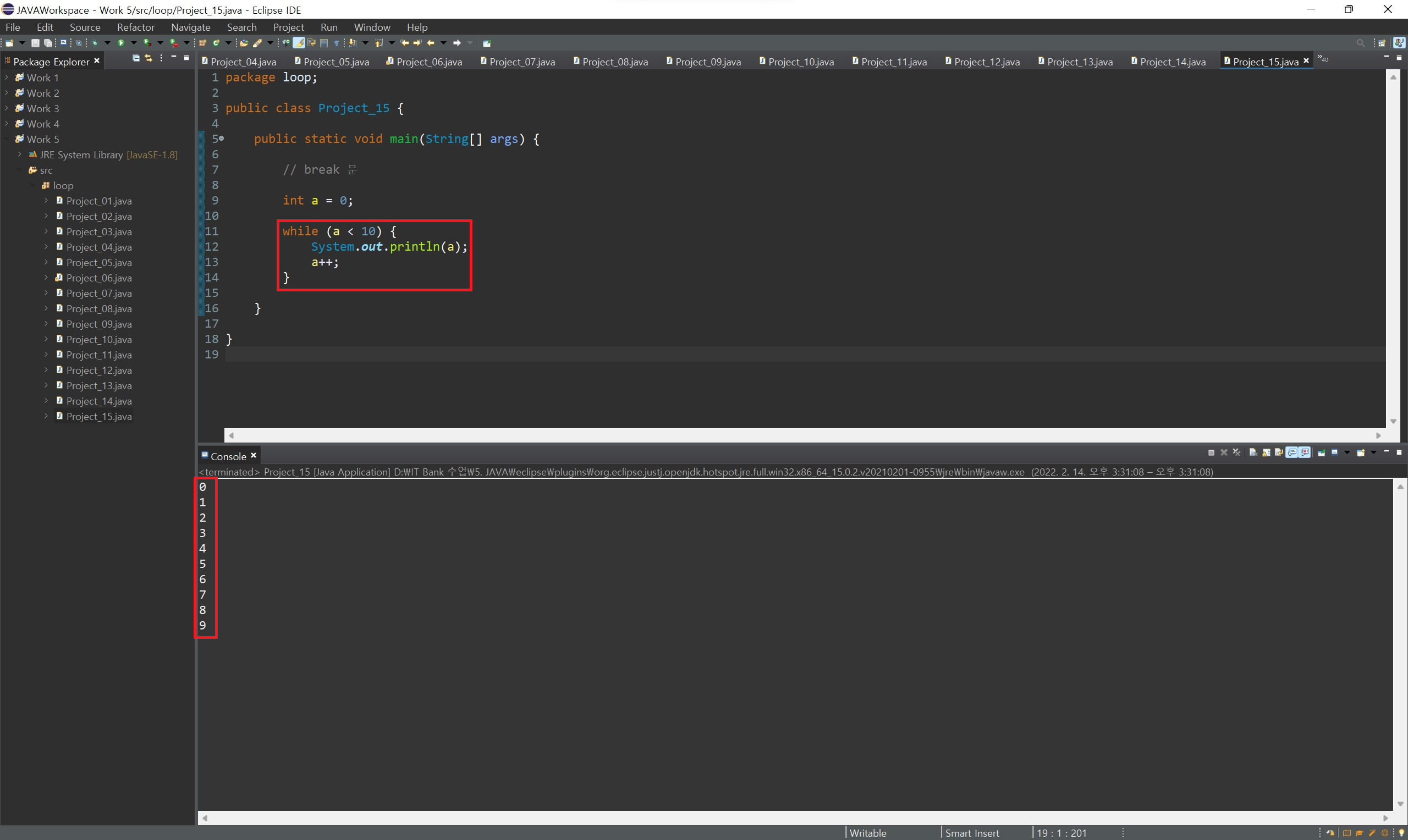Click the editor vertical scrollbar down arrow
Image resolution: width=1408 pixels, height=840 pixels.
1393,421
